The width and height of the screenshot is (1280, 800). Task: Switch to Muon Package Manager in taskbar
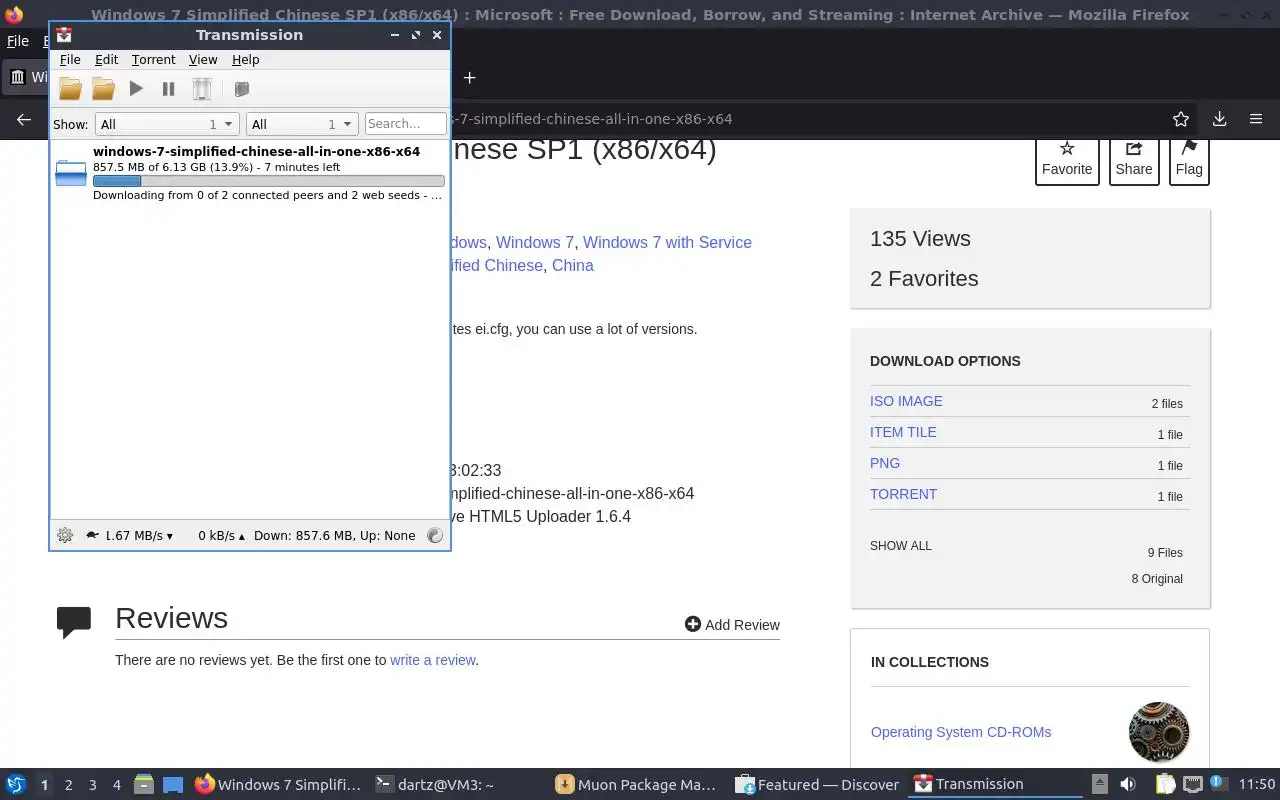(x=637, y=785)
